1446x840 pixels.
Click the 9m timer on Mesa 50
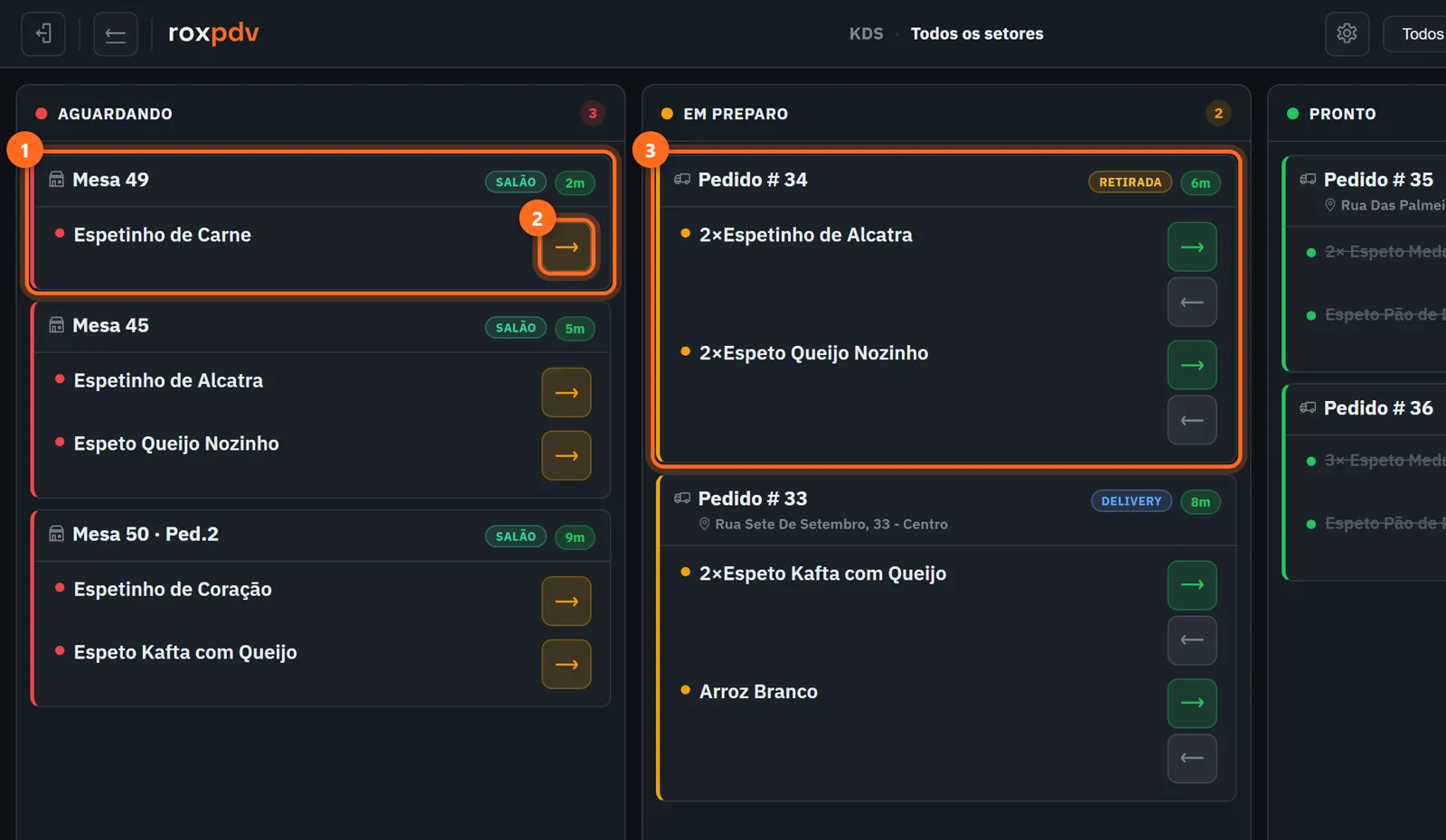click(x=575, y=537)
